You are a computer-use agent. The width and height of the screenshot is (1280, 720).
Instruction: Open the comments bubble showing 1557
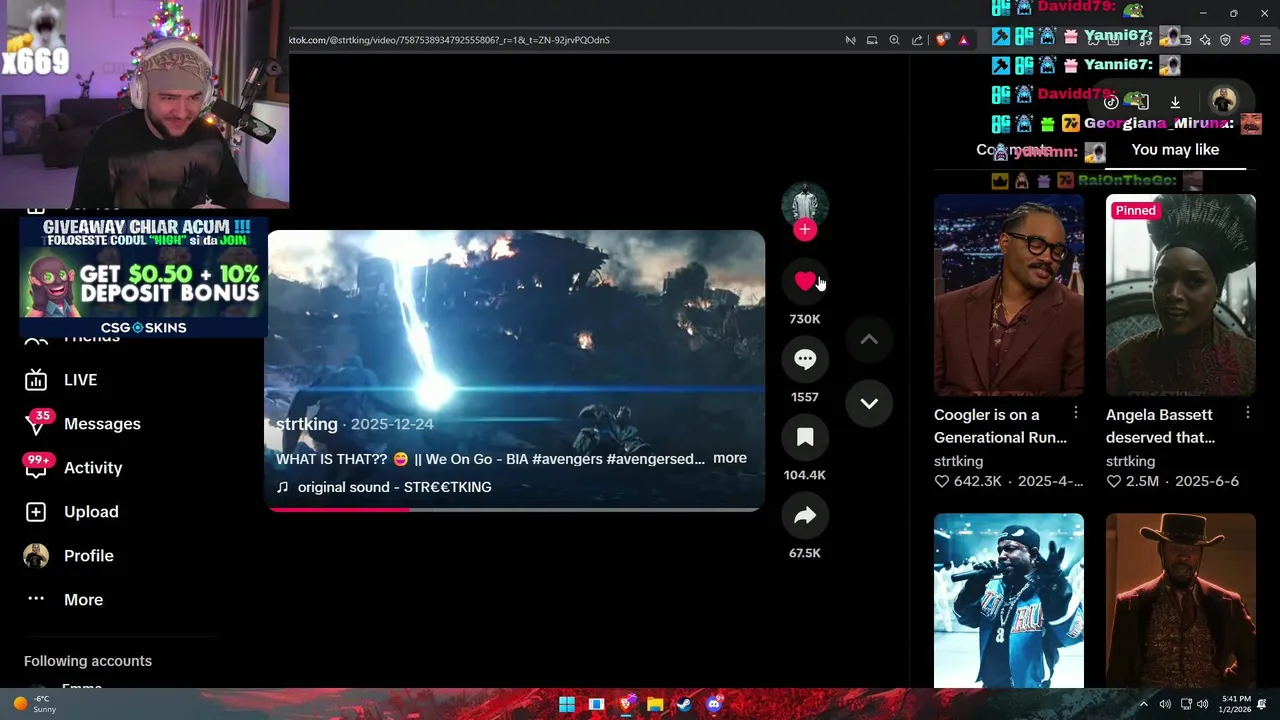coord(805,359)
